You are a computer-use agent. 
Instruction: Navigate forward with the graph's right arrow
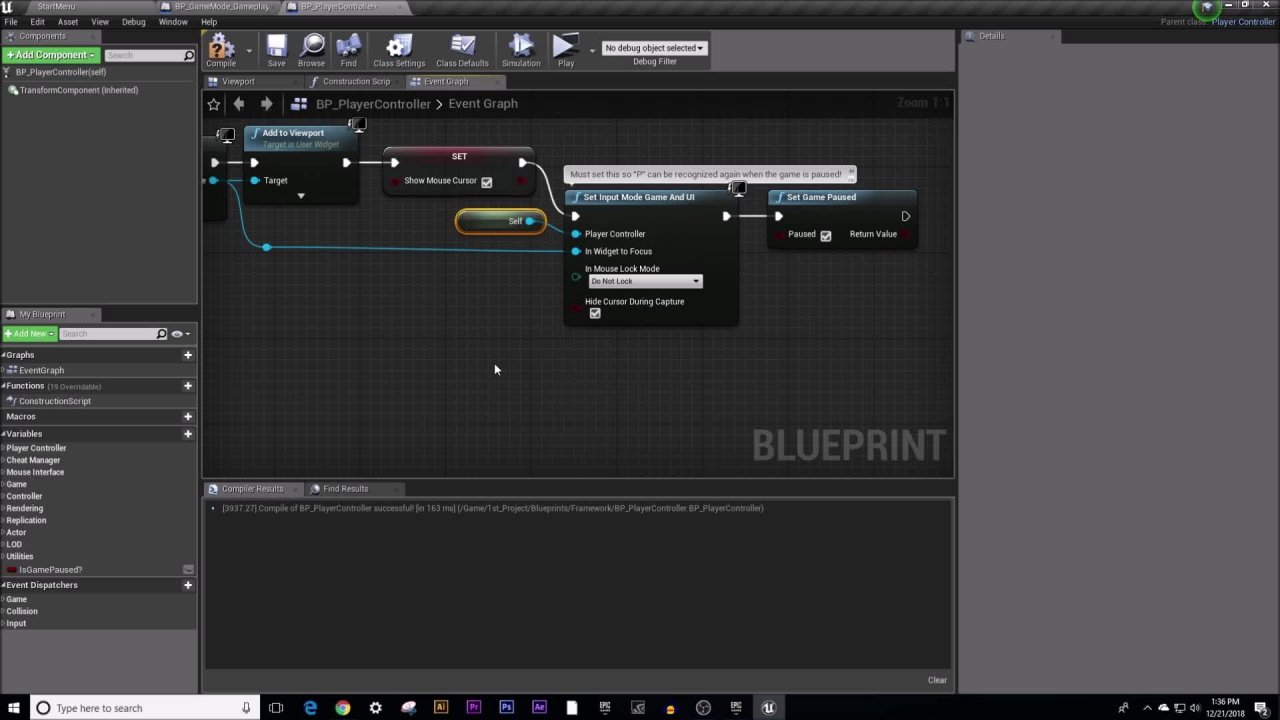click(266, 104)
